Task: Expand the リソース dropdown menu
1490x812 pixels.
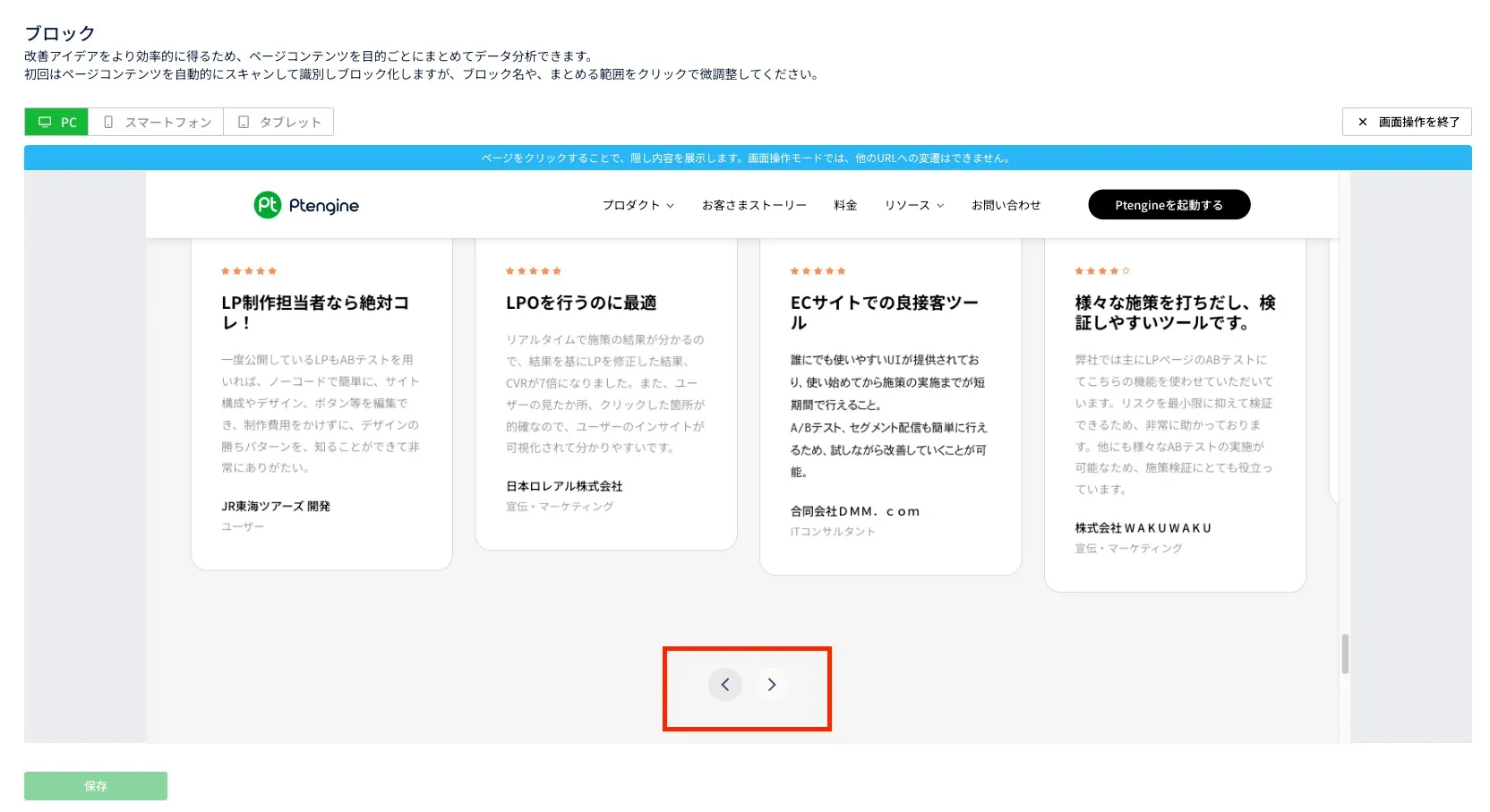Action: [913, 205]
